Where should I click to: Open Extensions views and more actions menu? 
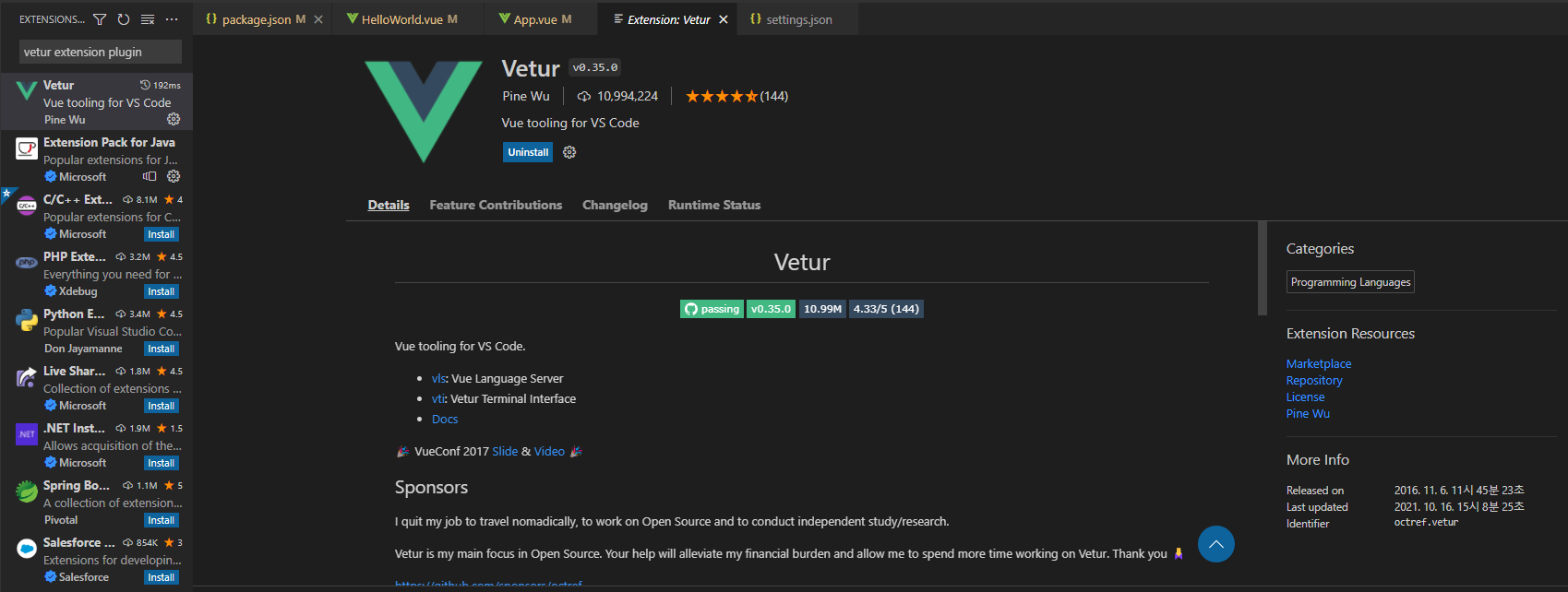(172, 19)
